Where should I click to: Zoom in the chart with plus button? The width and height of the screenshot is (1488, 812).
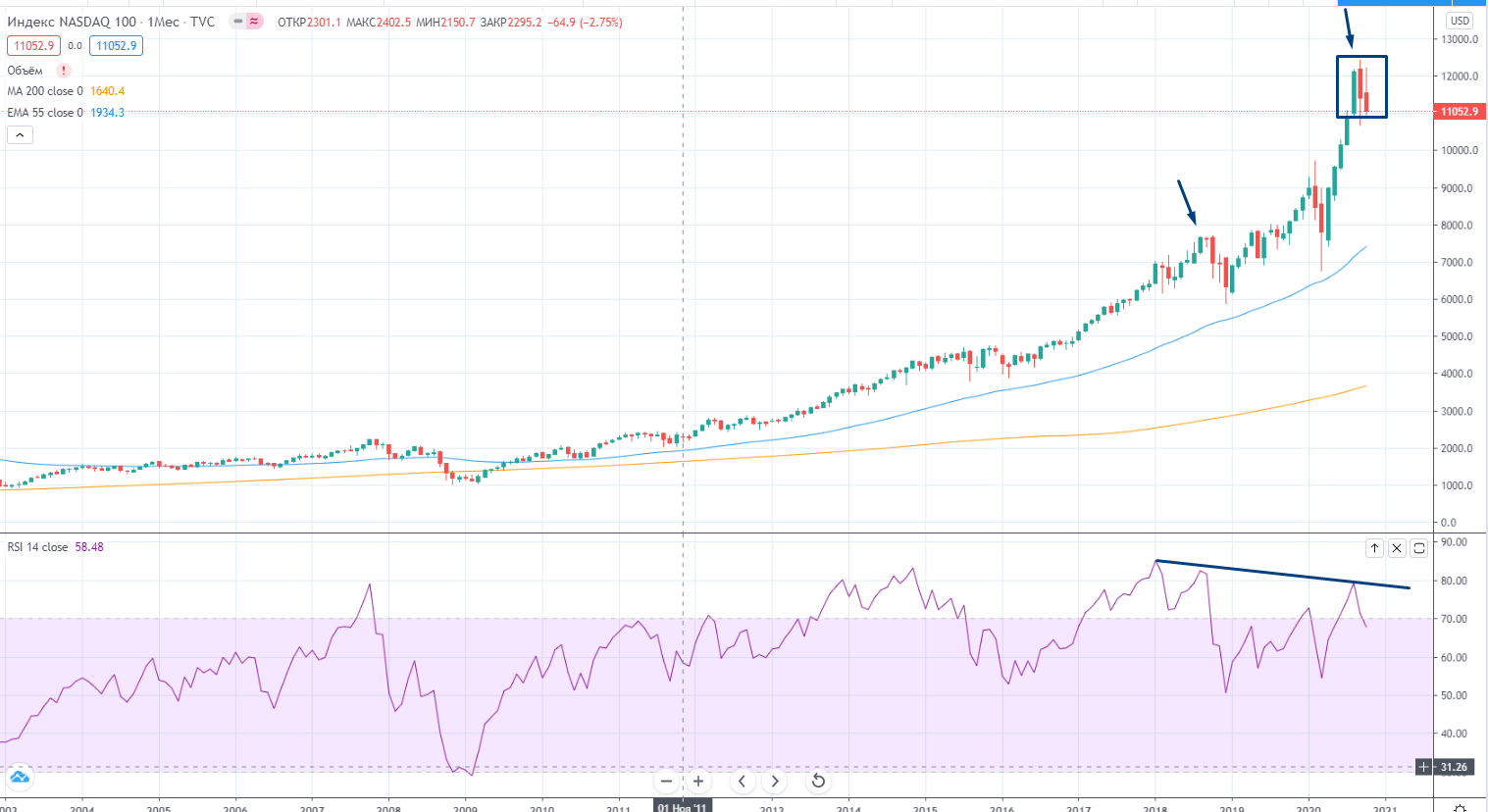pyautogui.click(x=698, y=782)
